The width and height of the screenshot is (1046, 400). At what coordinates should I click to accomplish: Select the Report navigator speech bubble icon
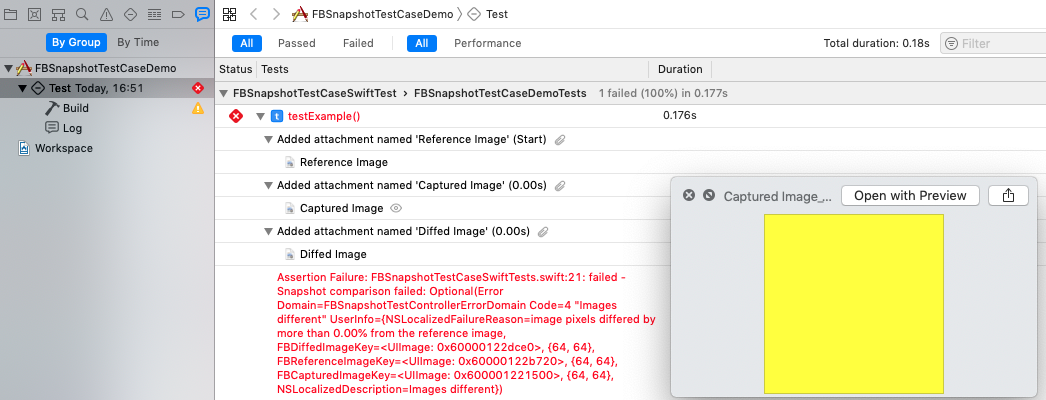tap(202, 14)
